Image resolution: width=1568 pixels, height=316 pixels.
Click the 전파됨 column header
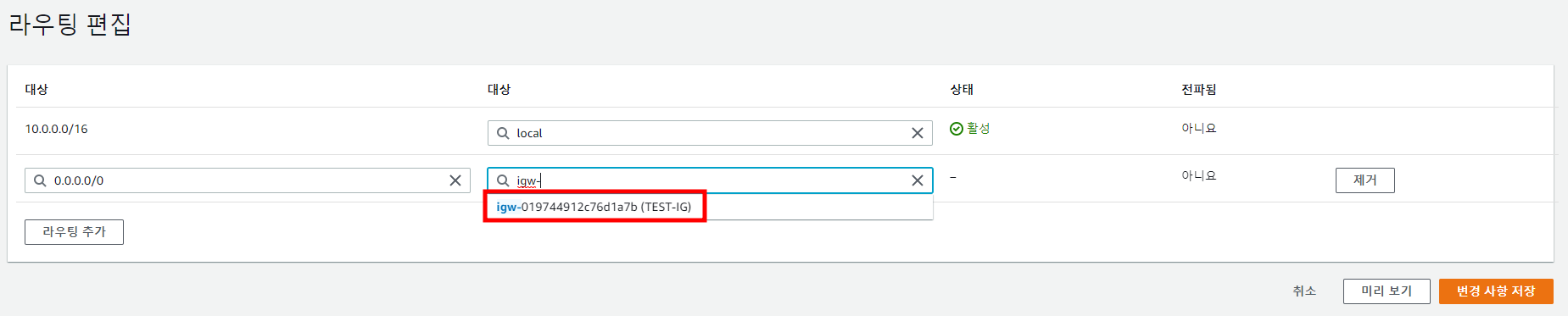point(1199,89)
